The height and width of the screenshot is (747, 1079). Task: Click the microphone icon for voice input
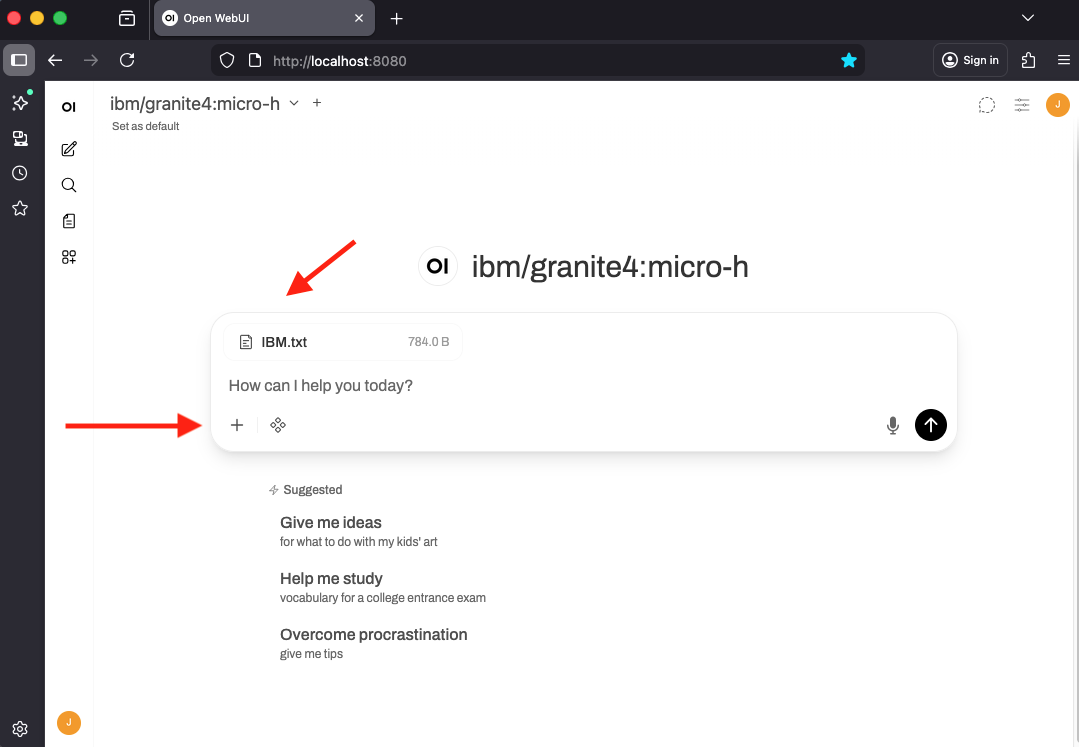point(891,425)
